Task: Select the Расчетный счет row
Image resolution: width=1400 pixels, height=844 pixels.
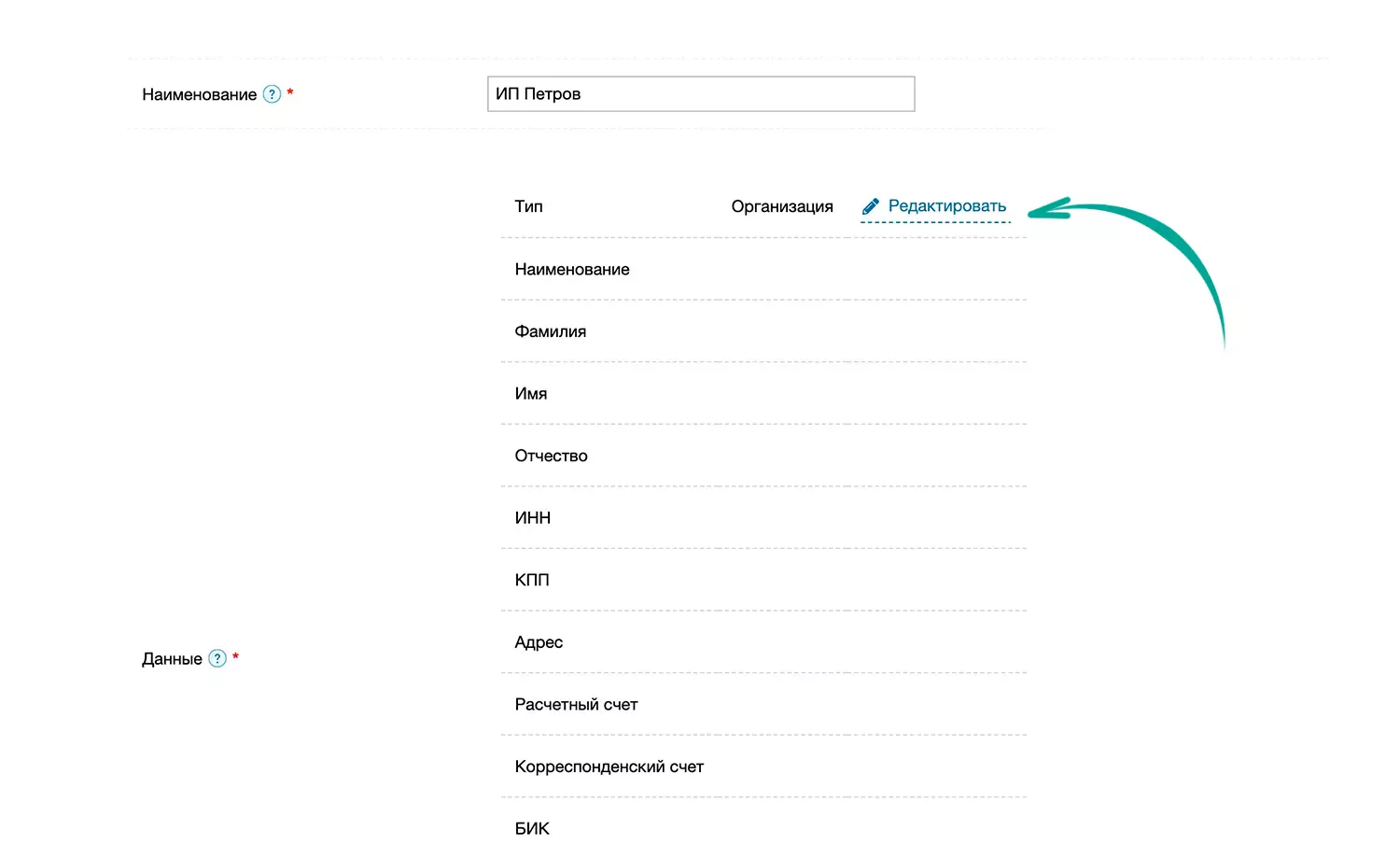Action: pyautogui.click(x=576, y=705)
